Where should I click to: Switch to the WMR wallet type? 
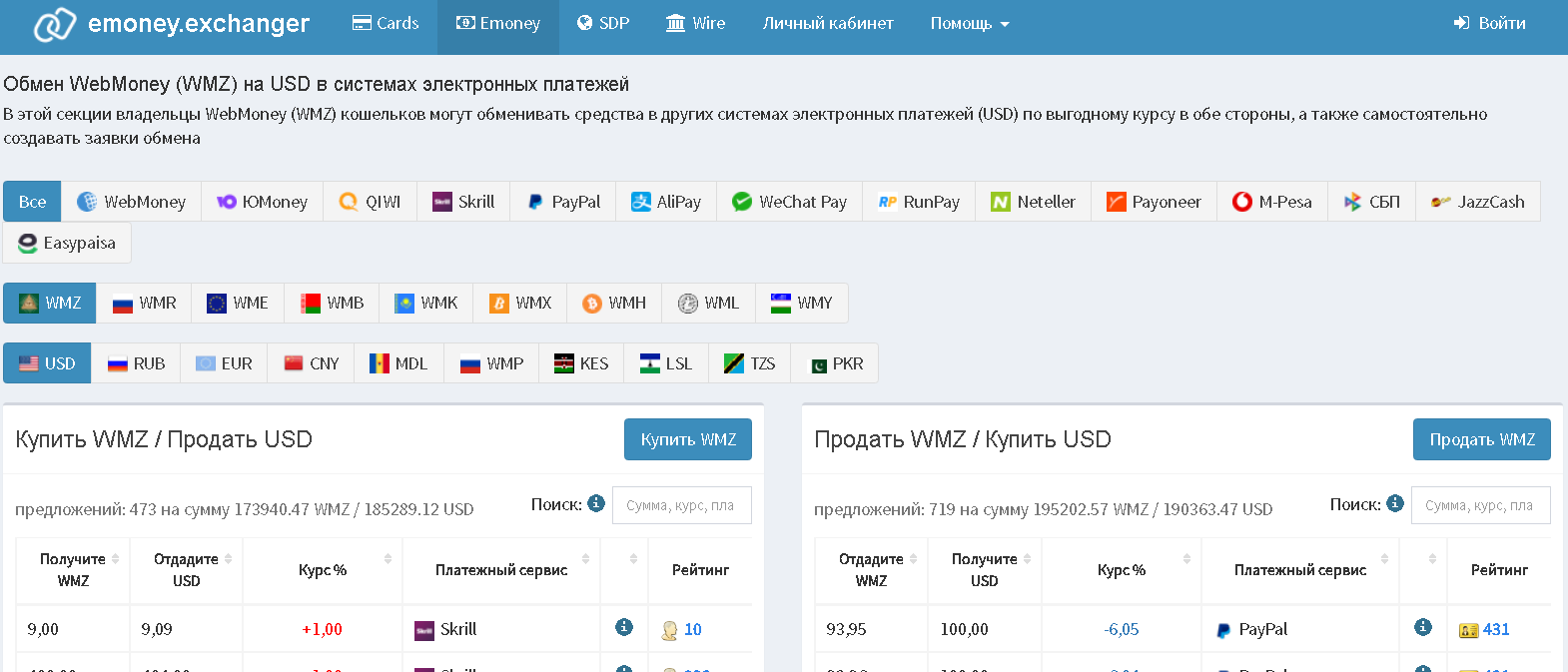tap(144, 304)
